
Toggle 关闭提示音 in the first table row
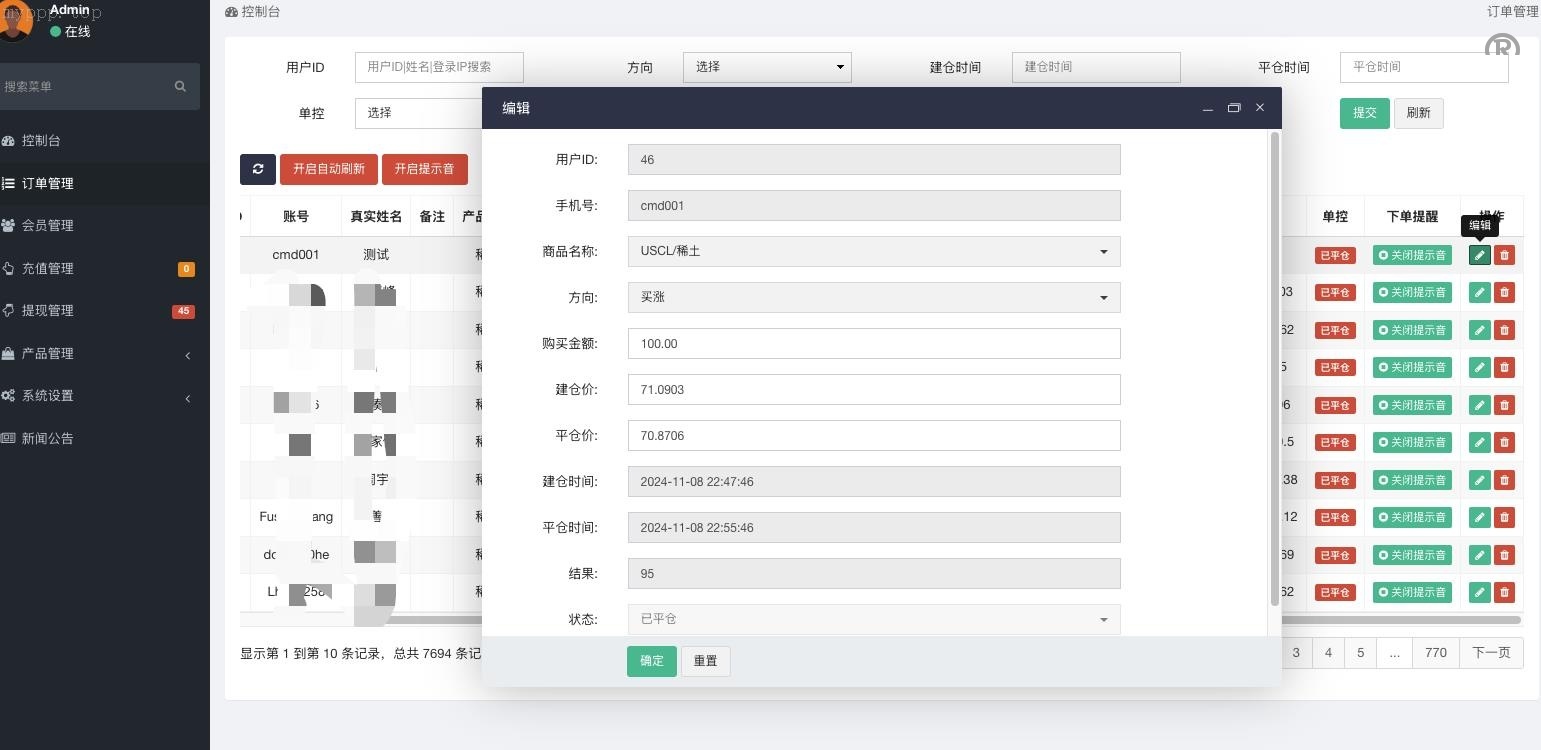[x=1411, y=255]
